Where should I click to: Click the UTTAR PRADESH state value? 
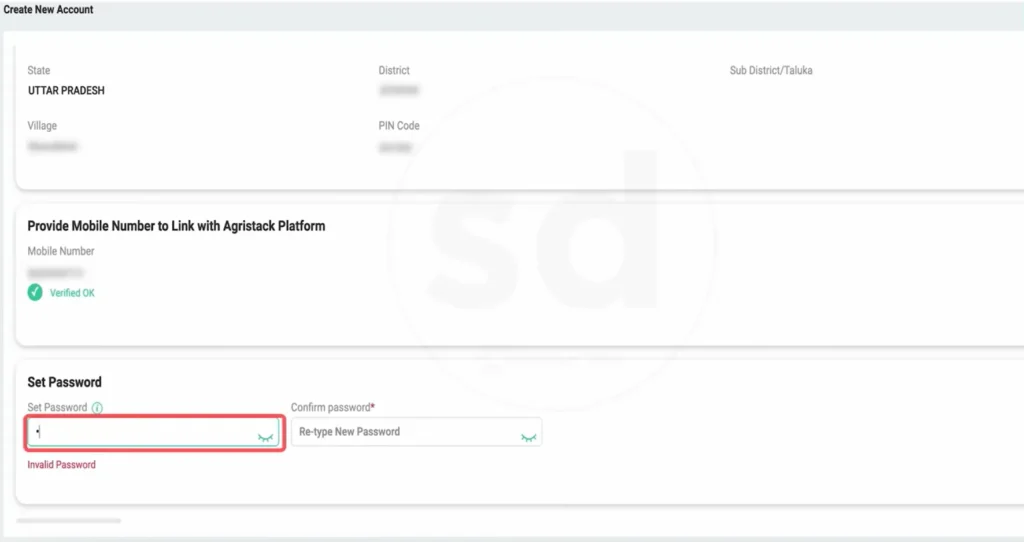[66, 91]
